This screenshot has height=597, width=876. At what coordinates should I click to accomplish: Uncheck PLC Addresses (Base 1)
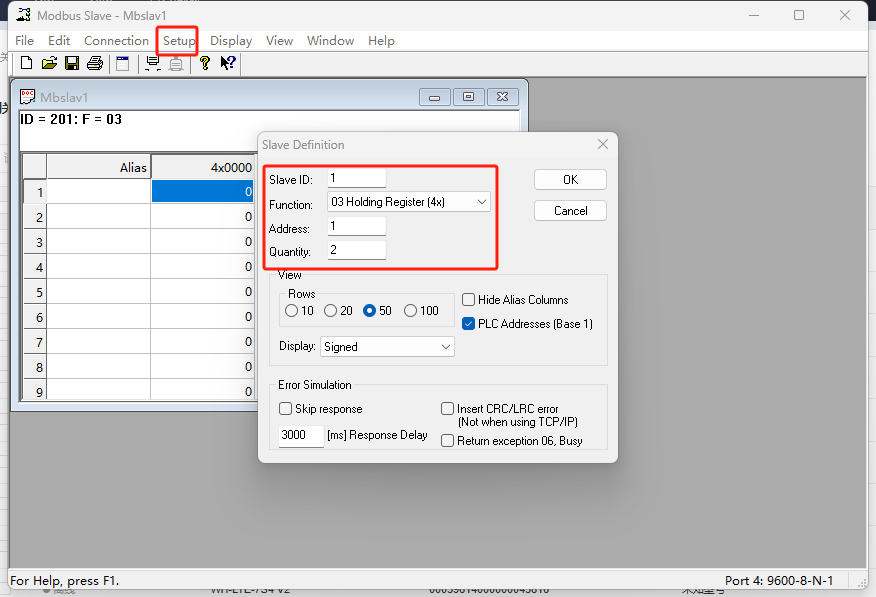coord(469,324)
